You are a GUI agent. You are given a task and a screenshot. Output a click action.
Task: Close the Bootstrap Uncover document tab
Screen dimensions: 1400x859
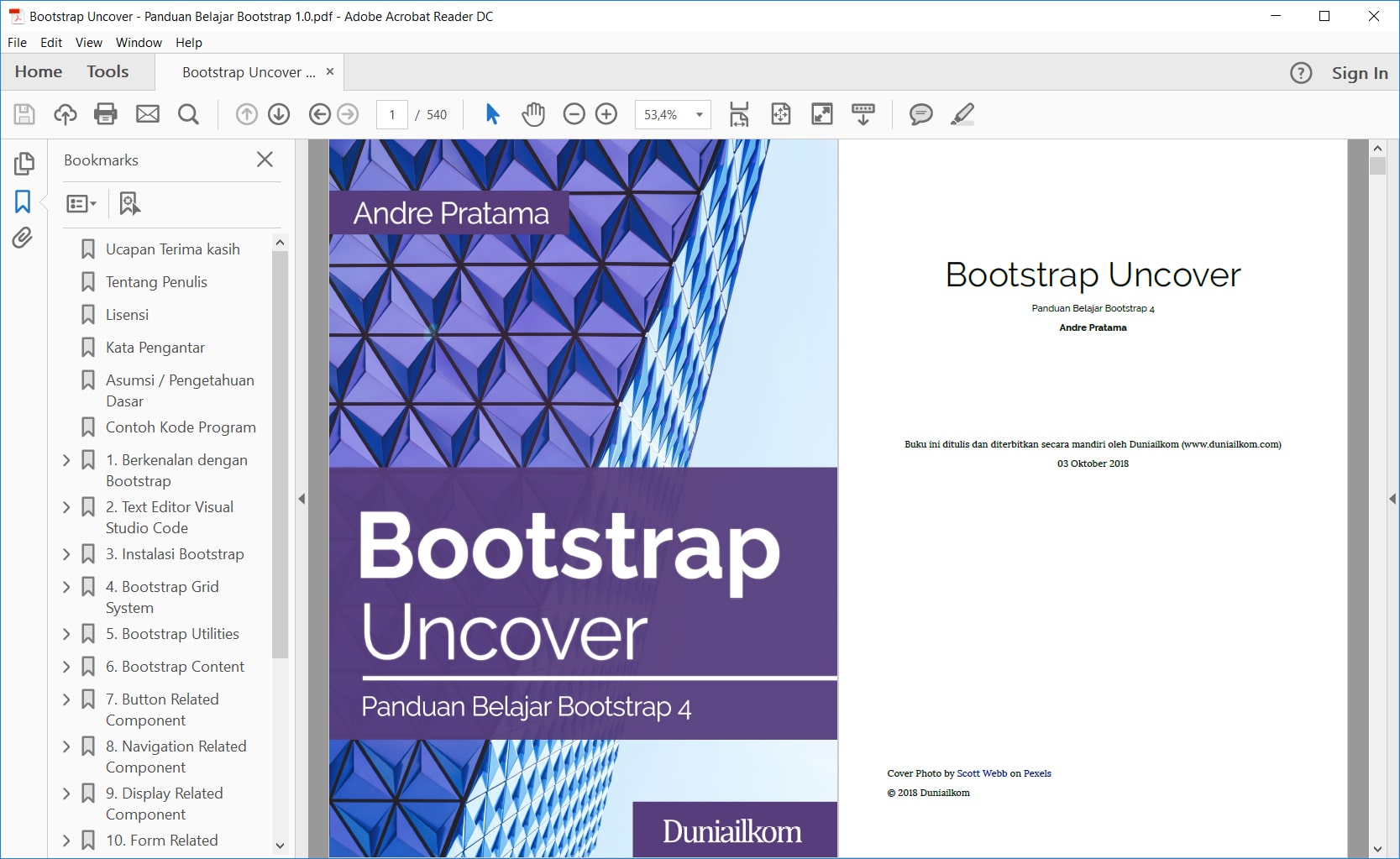click(x=330, y=71)
